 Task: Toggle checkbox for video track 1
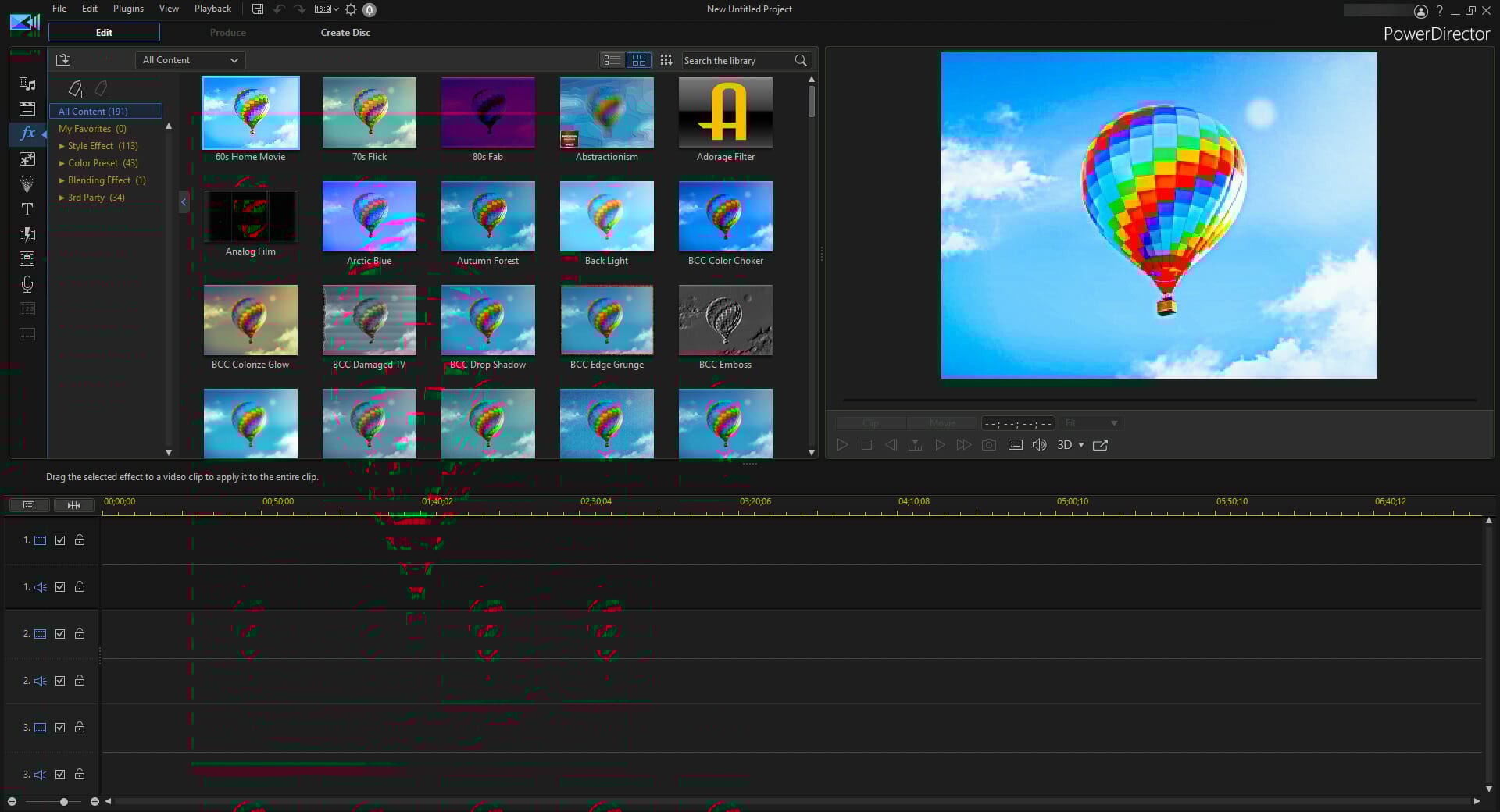pos(60,540)
